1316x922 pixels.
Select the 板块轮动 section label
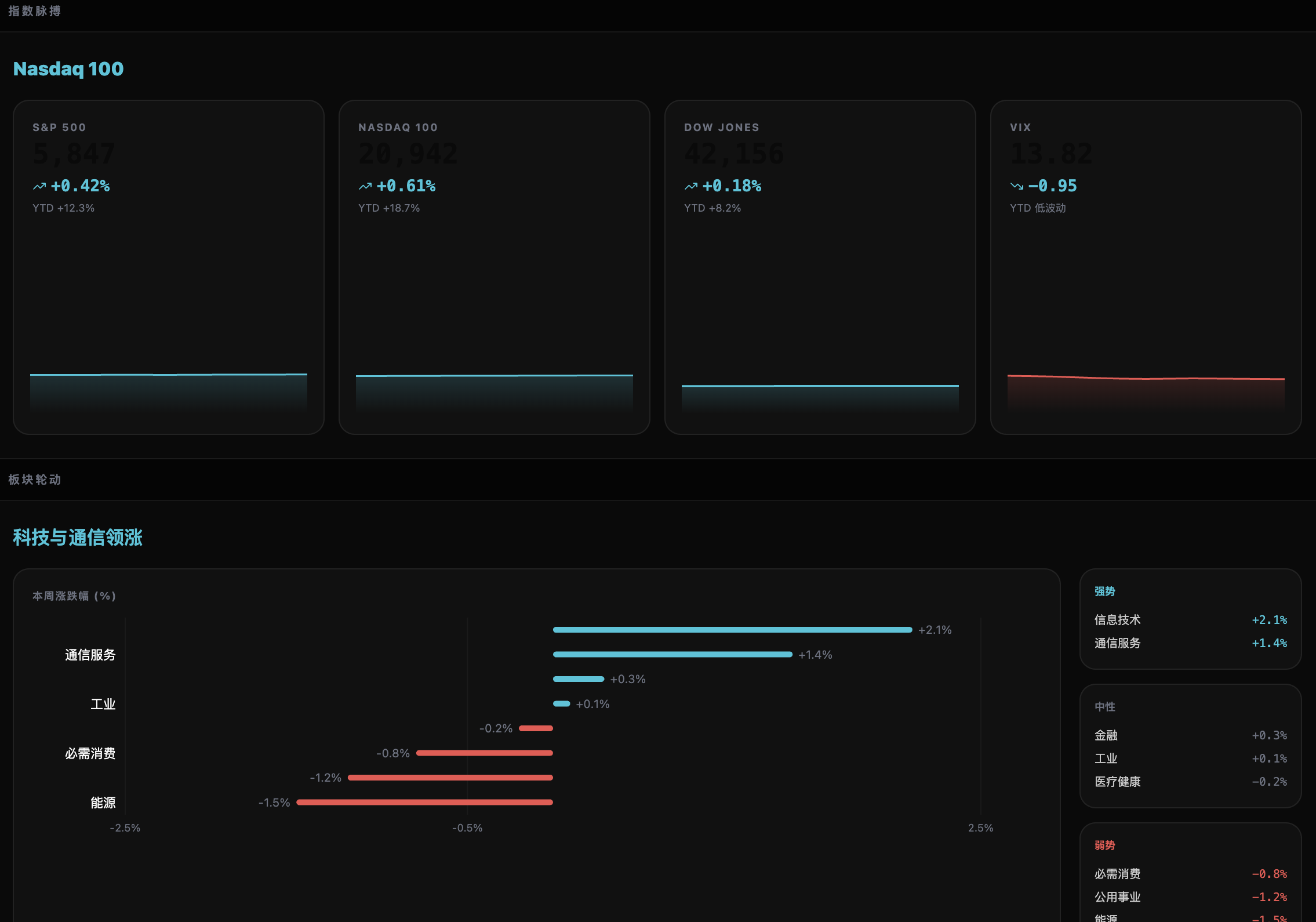35,480
